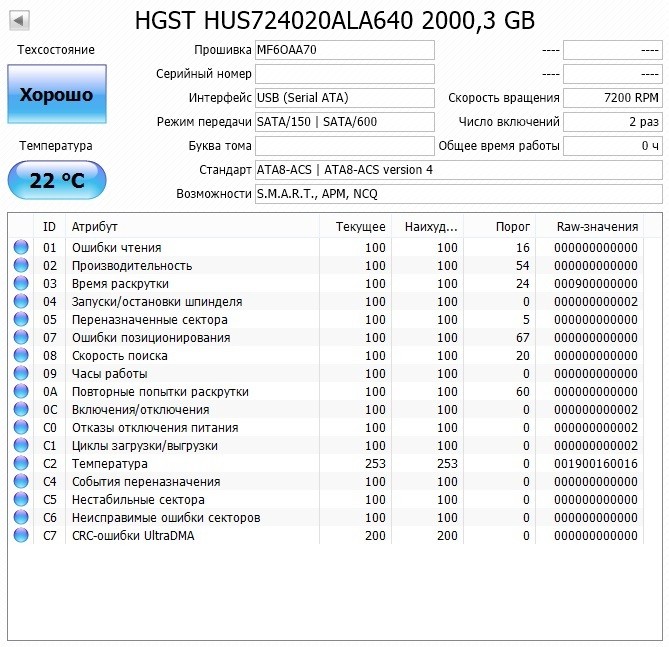The image size is (669, 647).
Task: Select the Неисправимые ошибки секторов attribute name
Action: pyautogui.click(x=166, y=518)
